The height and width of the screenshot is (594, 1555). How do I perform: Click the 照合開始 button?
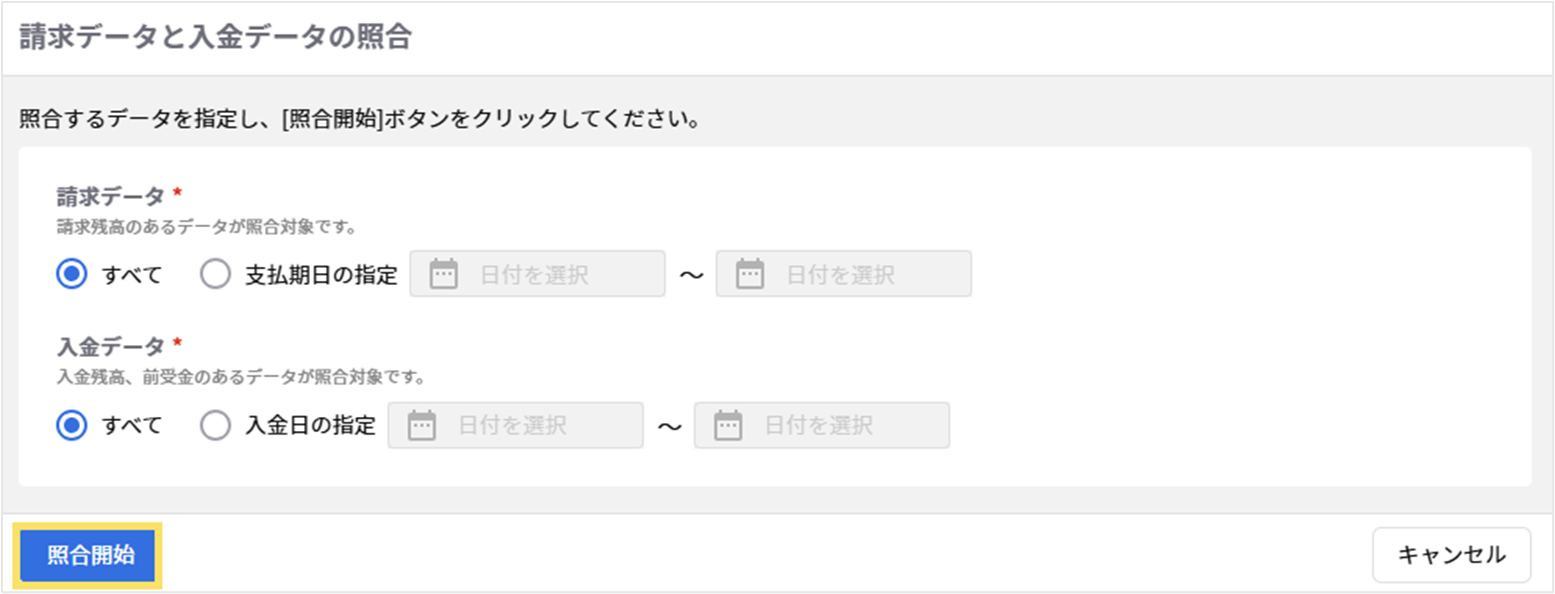pos(90,556)
